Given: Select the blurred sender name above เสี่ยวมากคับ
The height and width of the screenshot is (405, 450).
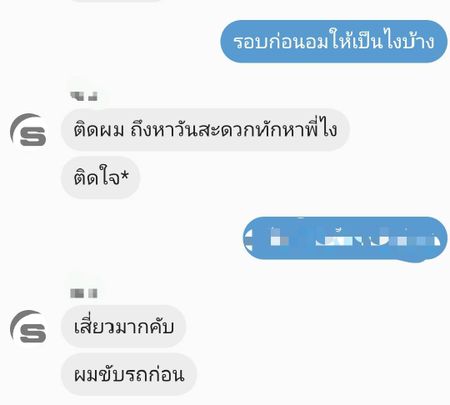Looking at the screenshot, I should click(x=84, y=293).
